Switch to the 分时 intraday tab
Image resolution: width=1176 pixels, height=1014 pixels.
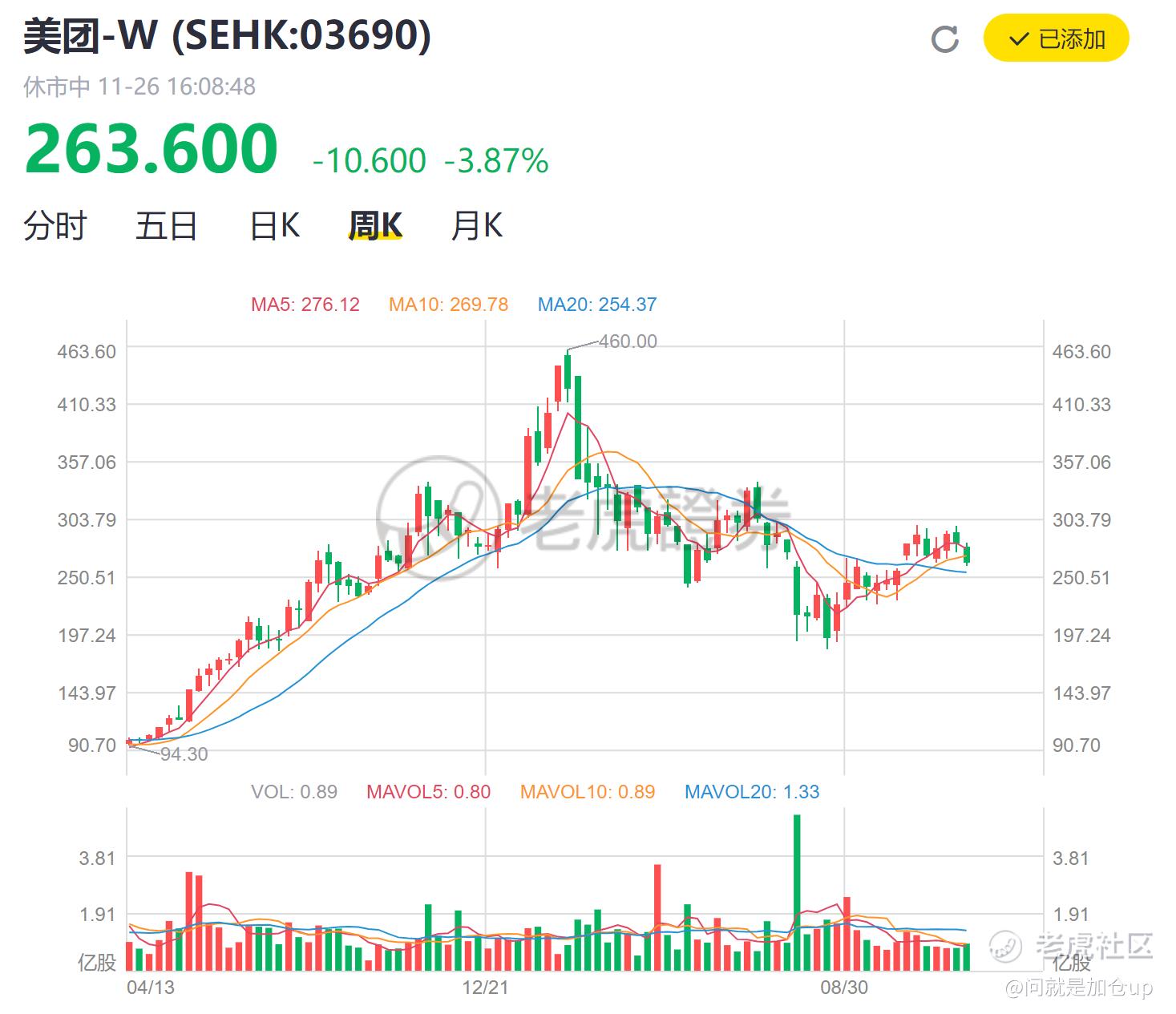click(55, 226)
